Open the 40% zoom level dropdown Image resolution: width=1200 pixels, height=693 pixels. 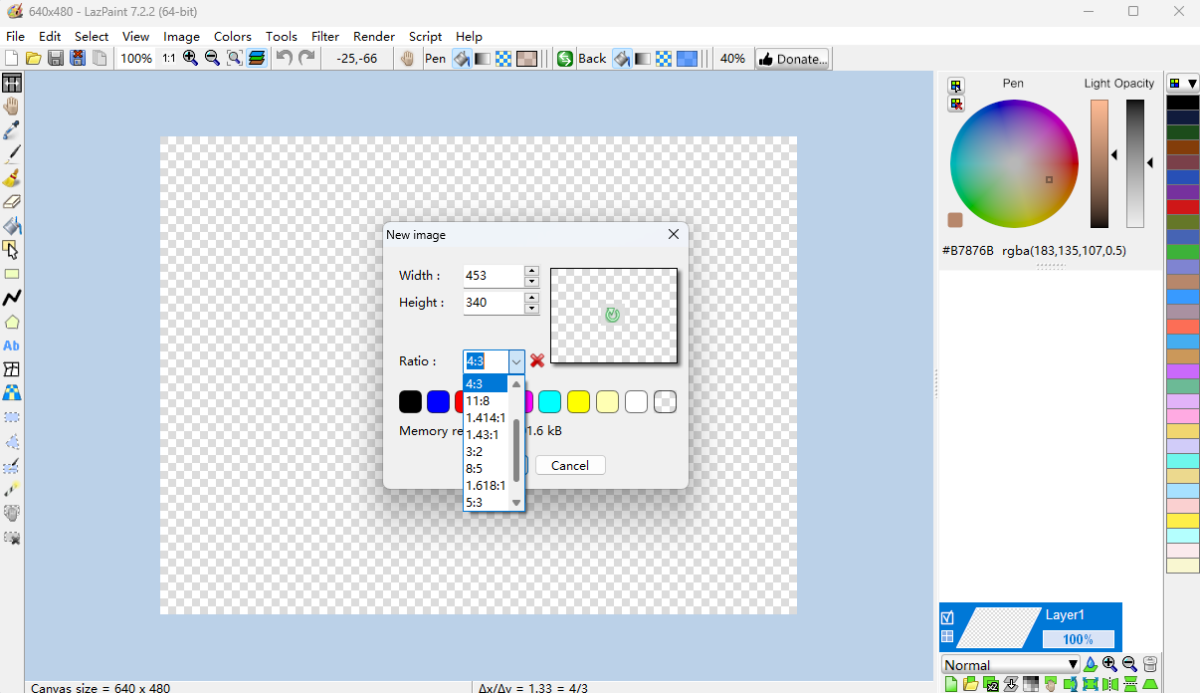(x=733, y=58)
